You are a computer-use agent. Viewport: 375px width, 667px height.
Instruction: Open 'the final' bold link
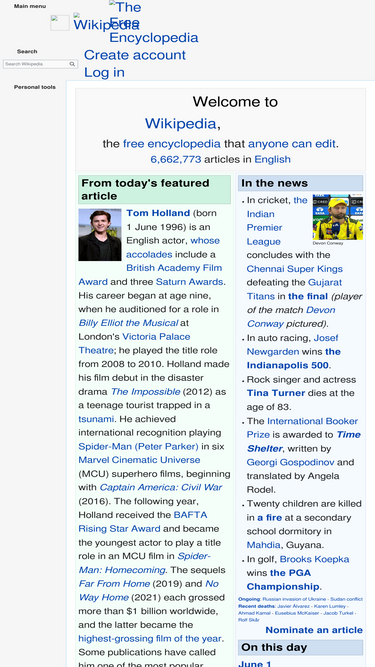click(308, 296)
